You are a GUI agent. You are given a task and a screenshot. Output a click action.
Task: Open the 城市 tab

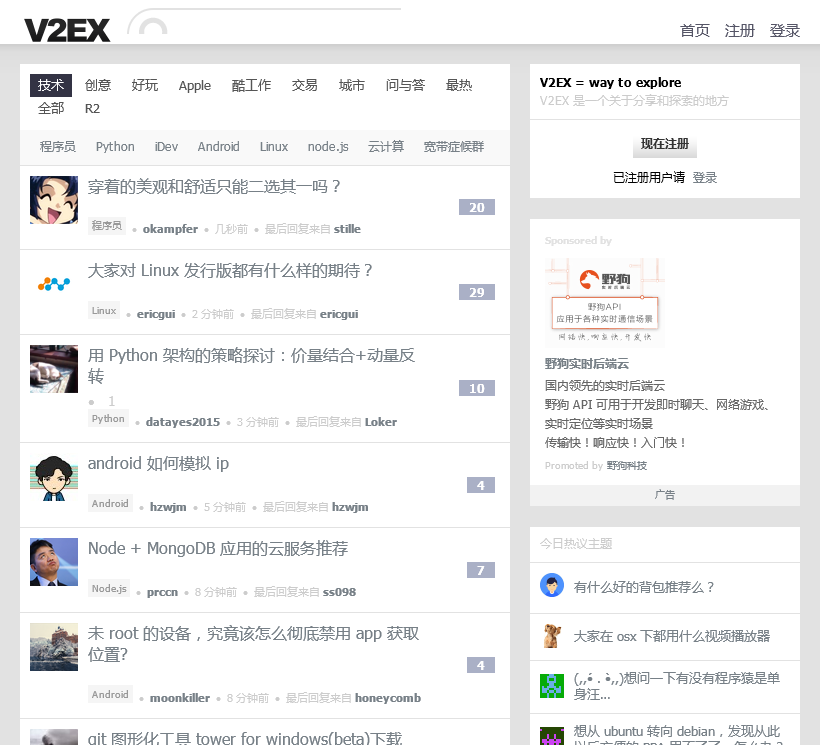[x=351, y=85]
